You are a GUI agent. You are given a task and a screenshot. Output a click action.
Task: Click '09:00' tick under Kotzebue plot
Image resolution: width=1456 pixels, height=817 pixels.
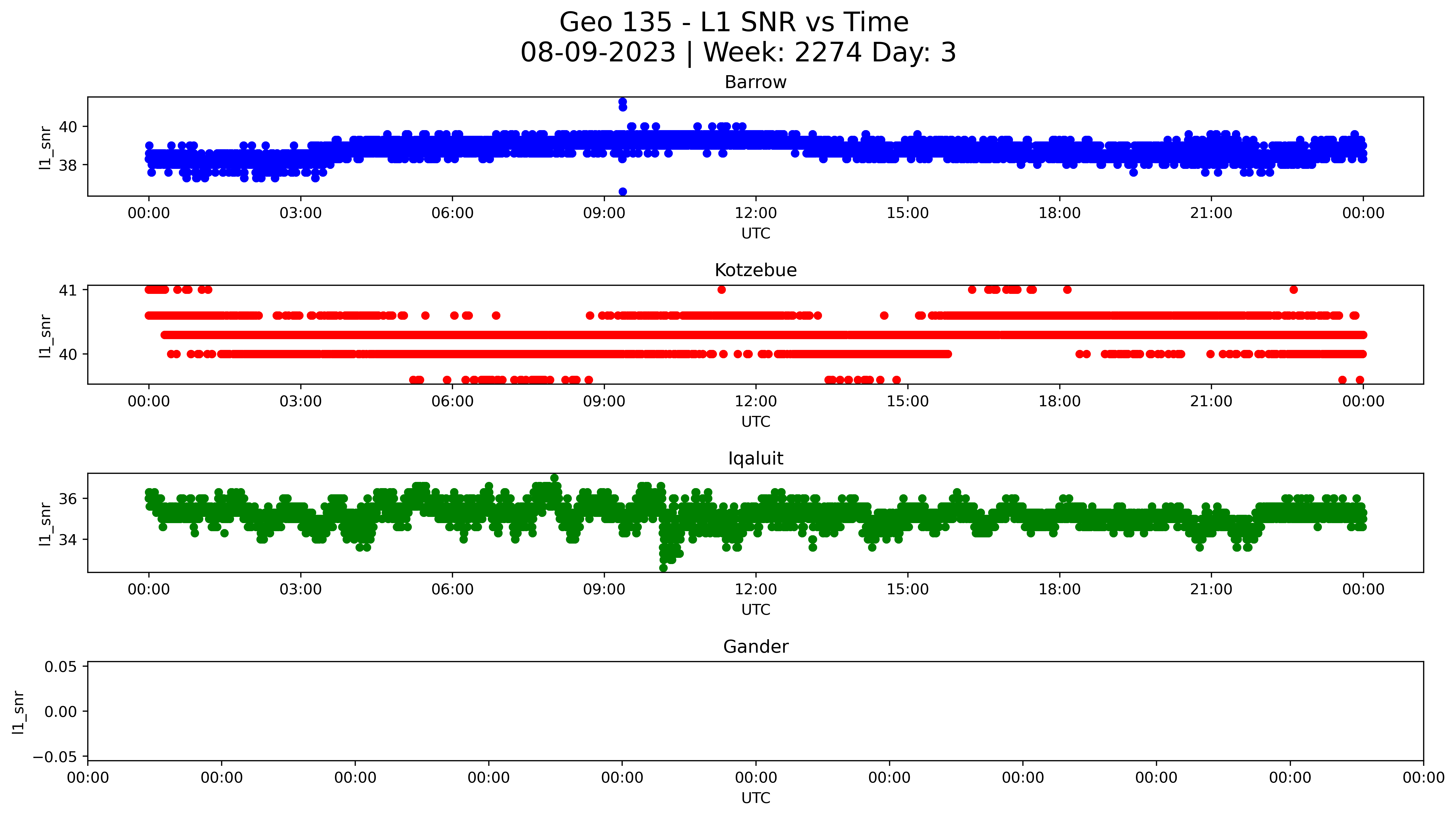point(604,402)
